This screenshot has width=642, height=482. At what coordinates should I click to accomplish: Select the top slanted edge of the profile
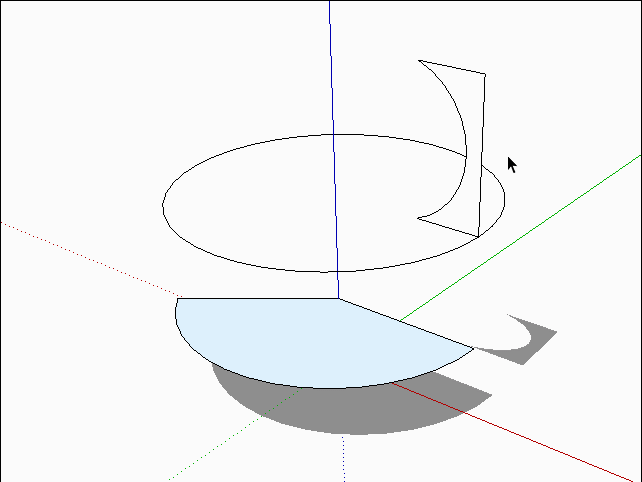(x=452, y=67)
